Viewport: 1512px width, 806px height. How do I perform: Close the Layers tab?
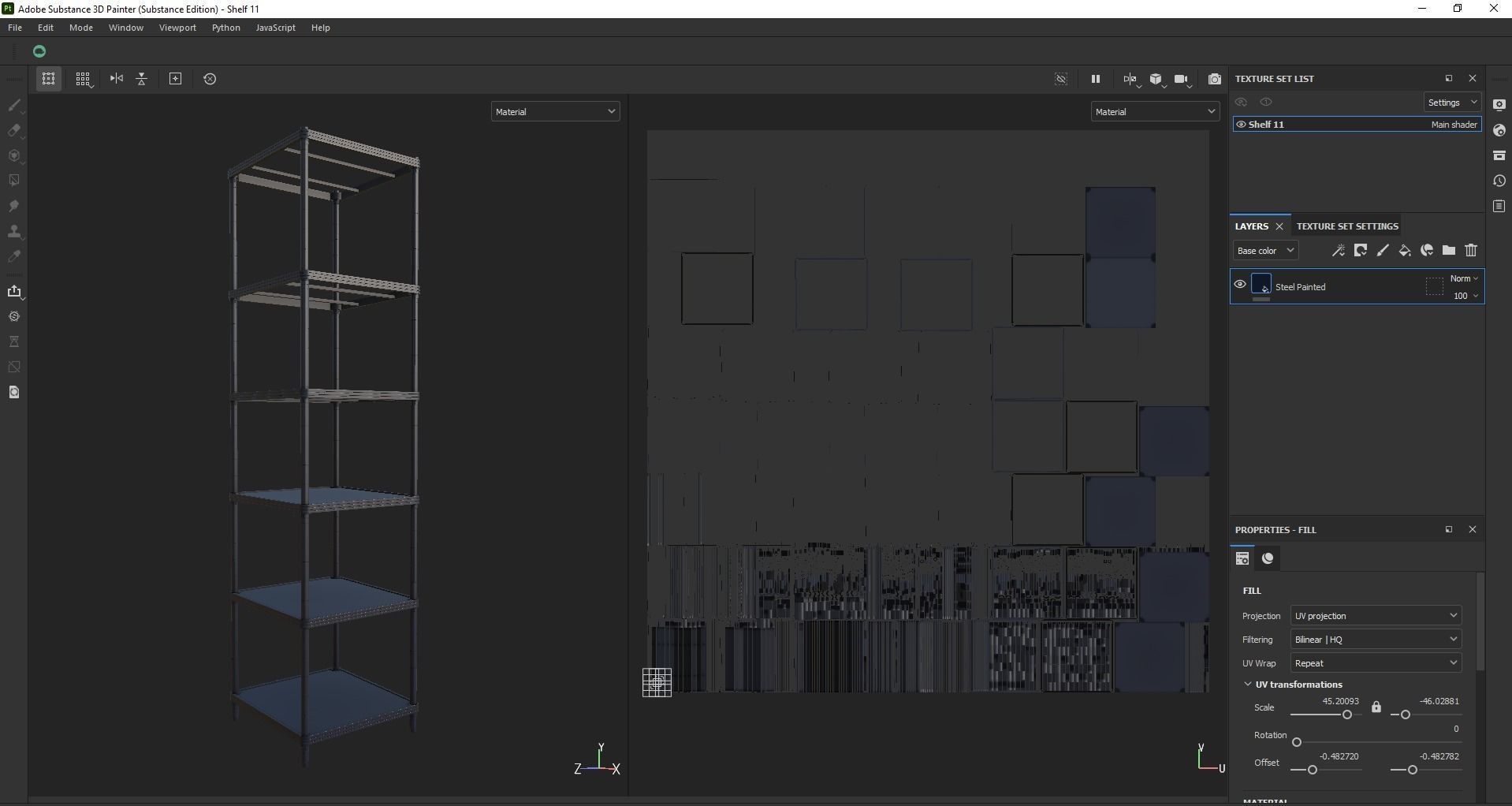[1279, 226]
